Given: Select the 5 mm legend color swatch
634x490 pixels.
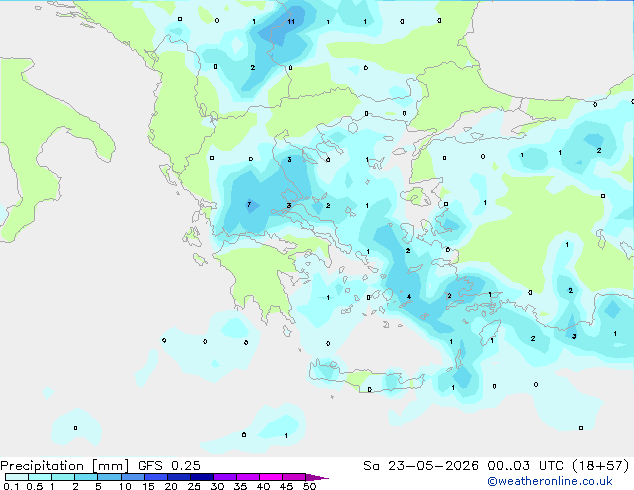Looking at the screenshot, I should [109, 477].
